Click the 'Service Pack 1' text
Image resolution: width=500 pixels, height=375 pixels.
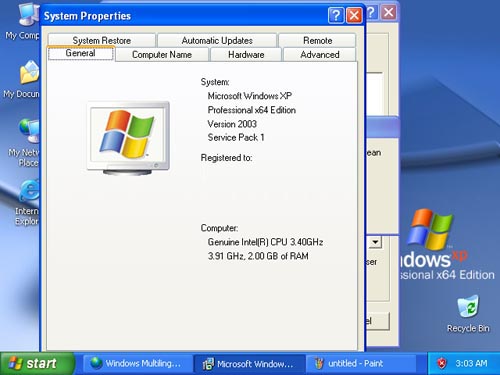point(236,137)
